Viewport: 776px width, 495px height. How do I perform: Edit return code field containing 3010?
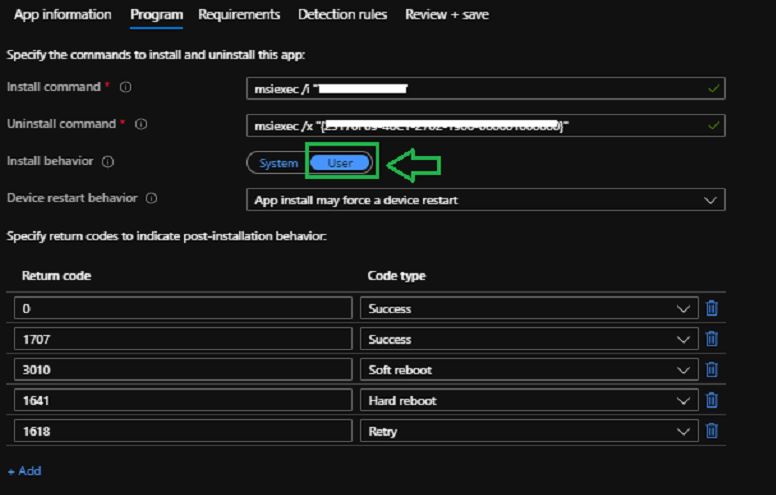[x=183, y=370]
